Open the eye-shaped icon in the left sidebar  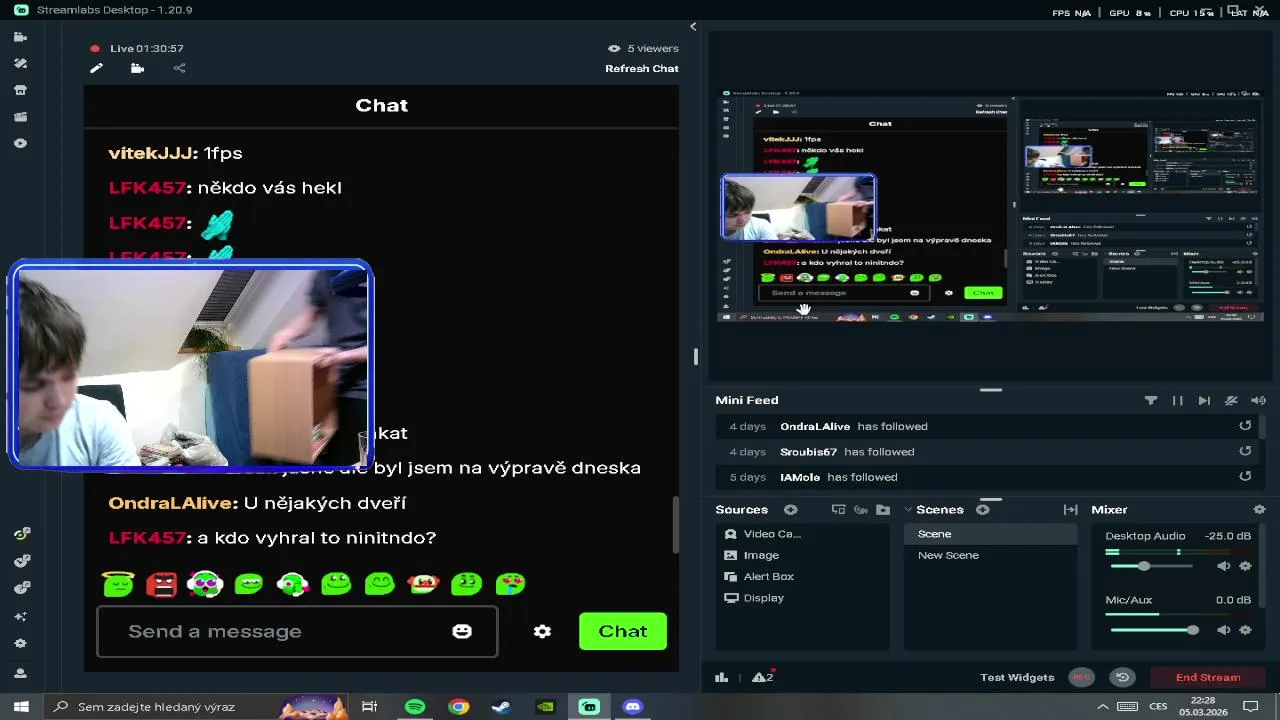(x=20, y=143)
